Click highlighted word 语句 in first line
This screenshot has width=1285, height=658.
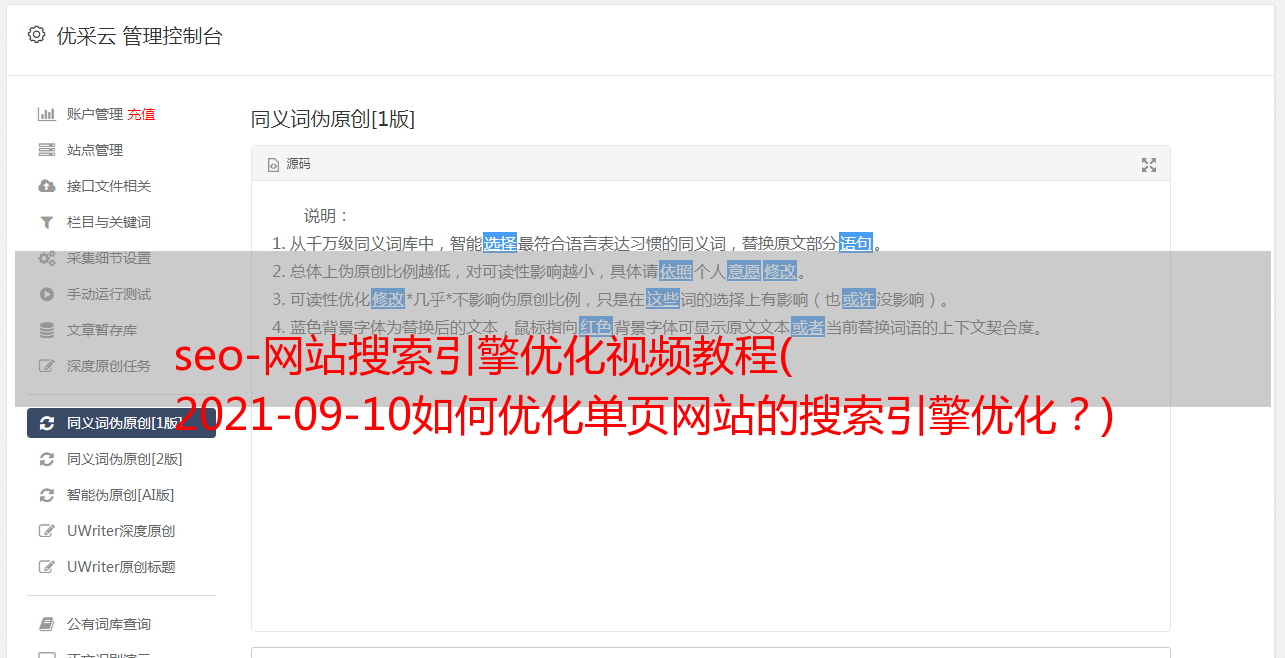pos(856,243)
